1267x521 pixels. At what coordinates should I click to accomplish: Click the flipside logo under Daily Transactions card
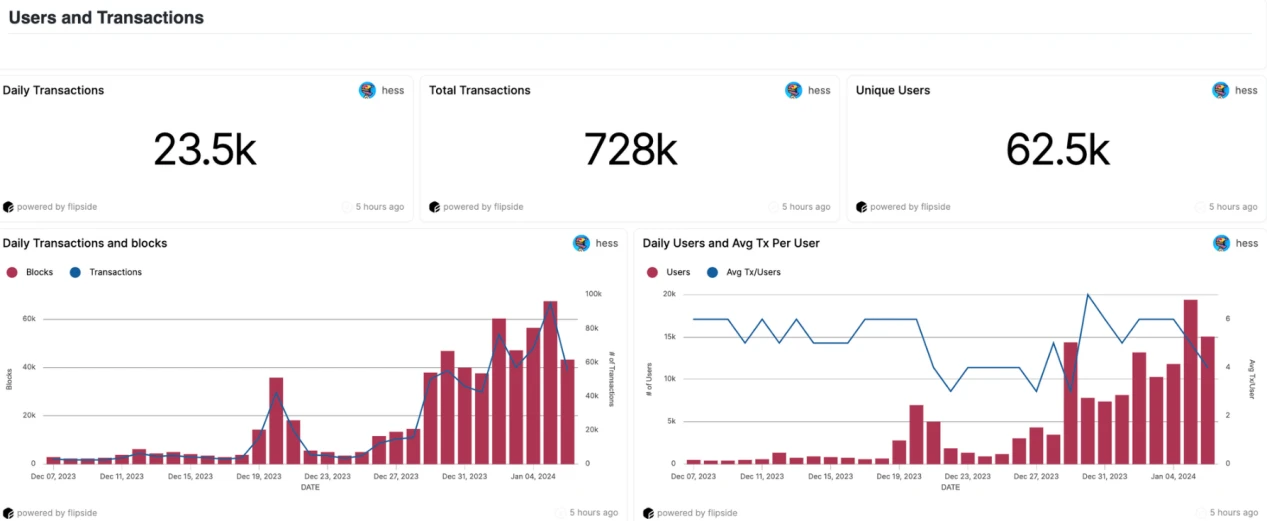8,207
